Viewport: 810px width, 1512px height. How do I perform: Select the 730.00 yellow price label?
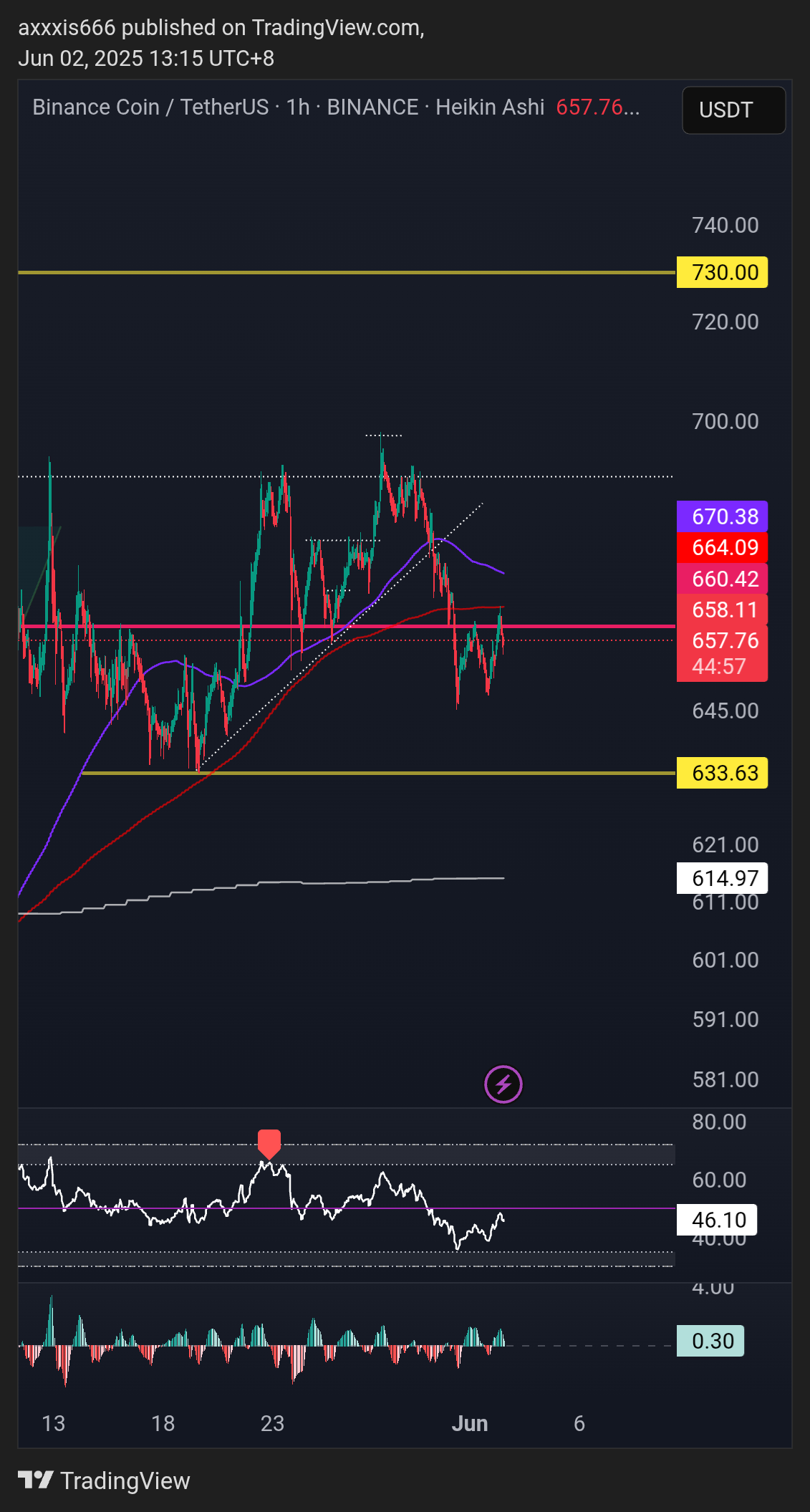[722, 272]
